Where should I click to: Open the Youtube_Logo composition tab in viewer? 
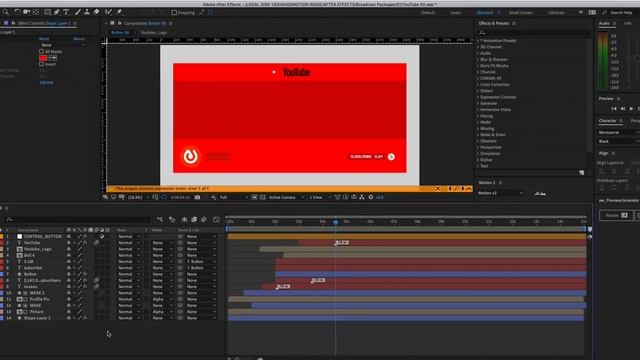click(153, 33)
